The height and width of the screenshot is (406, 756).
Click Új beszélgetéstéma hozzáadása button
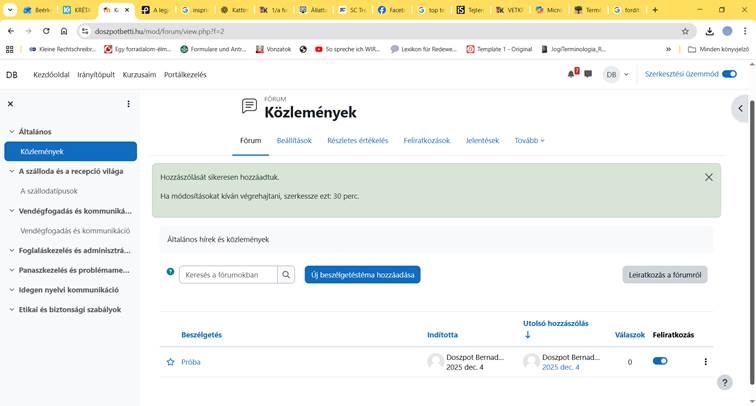point(363,275)
